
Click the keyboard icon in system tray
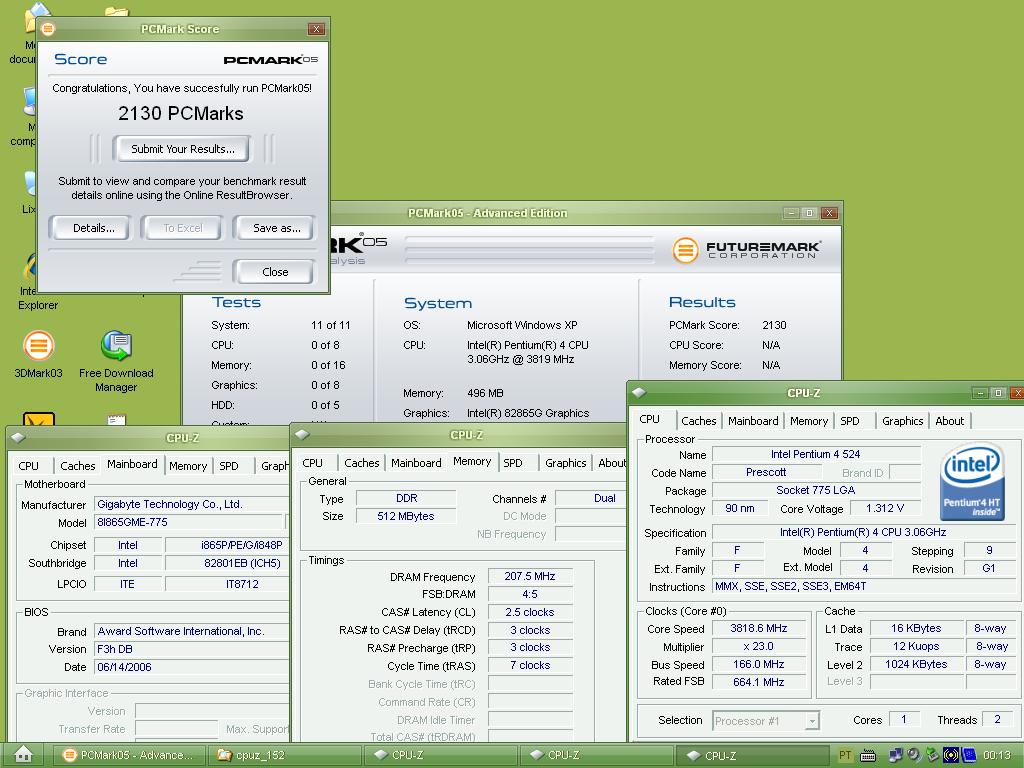867,755
